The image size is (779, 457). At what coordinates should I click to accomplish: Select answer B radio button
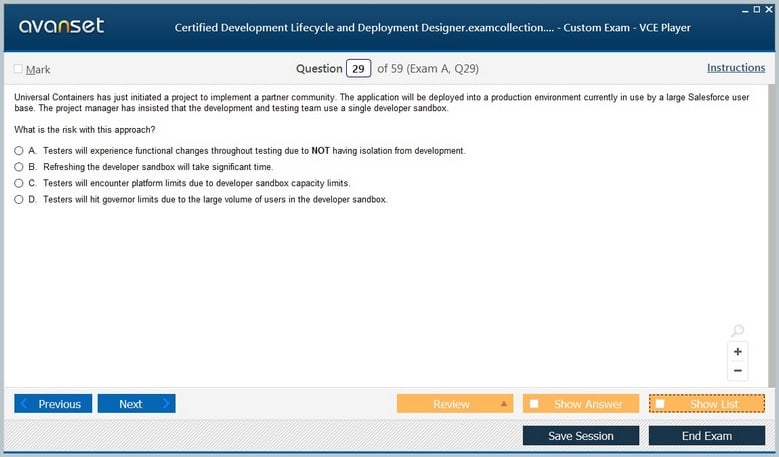tap(19, 167)
